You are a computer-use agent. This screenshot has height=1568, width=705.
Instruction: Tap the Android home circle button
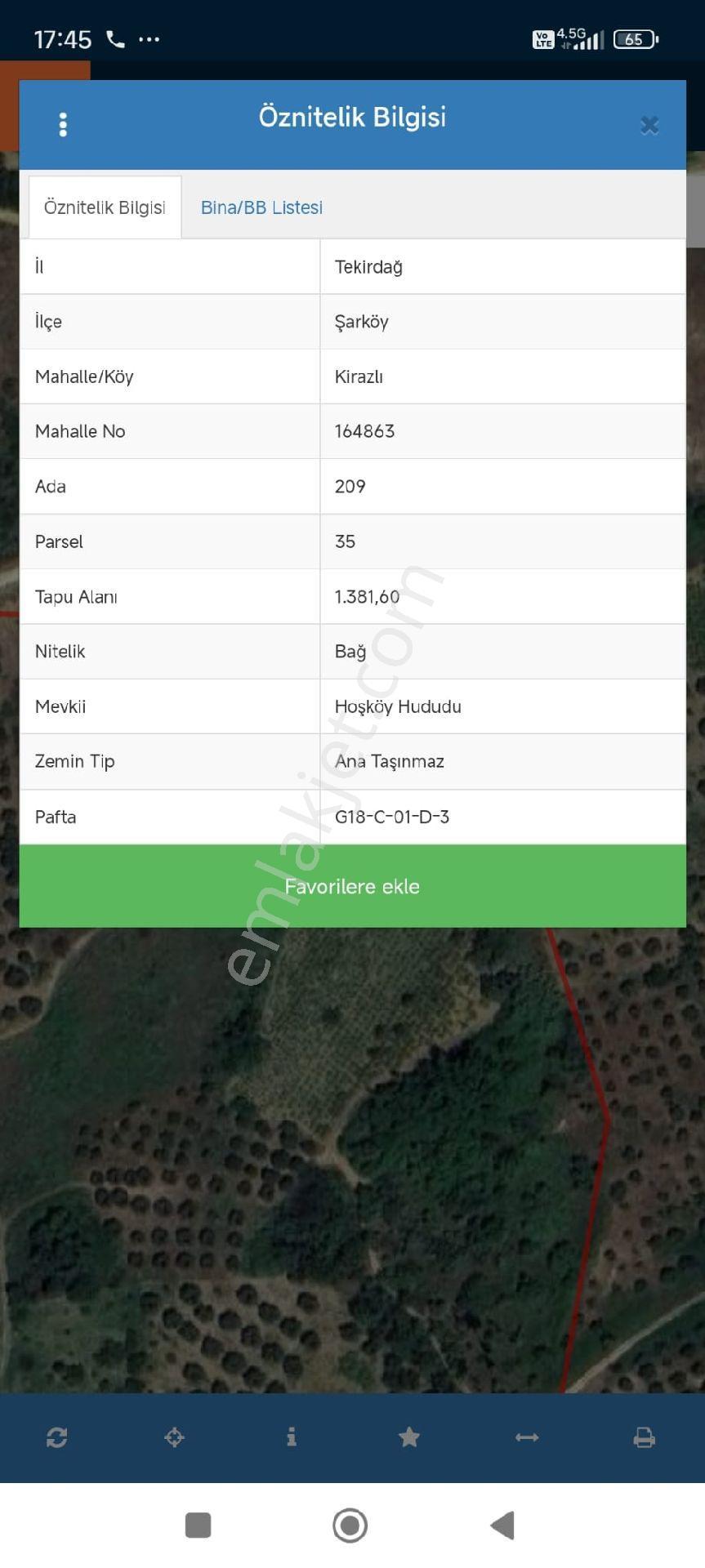350,1525
